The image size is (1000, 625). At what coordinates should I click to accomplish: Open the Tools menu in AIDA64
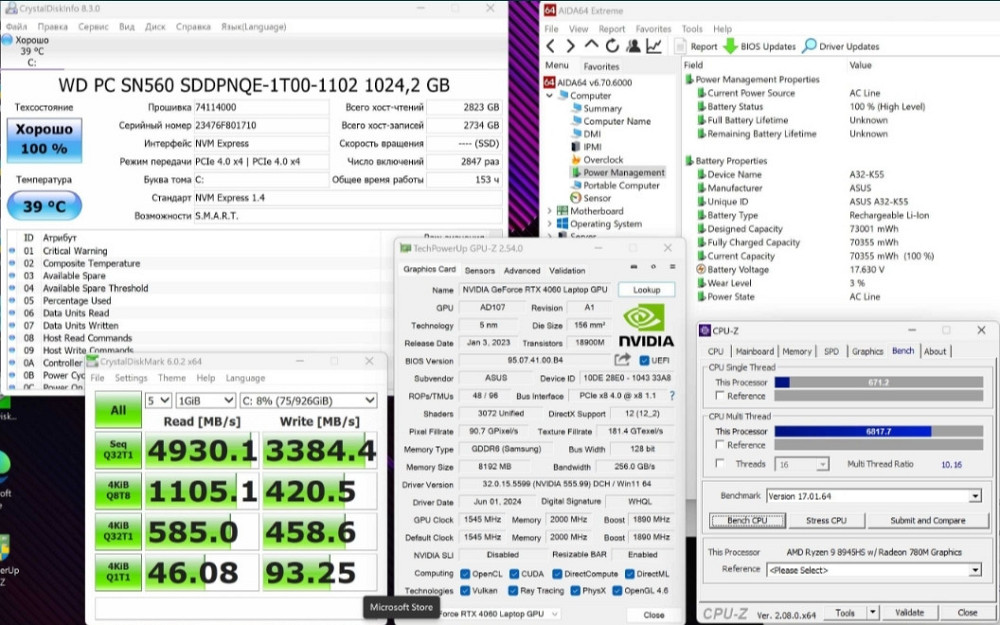click(692, 29)
